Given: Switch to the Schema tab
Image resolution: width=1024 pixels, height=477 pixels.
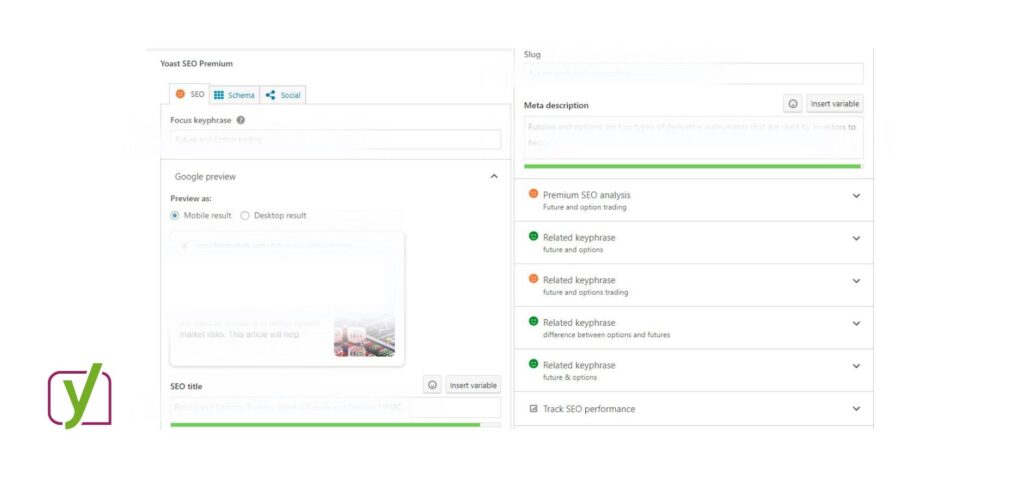Looking at the screenshot, I should pyautogui.click(x=234, y=95).
